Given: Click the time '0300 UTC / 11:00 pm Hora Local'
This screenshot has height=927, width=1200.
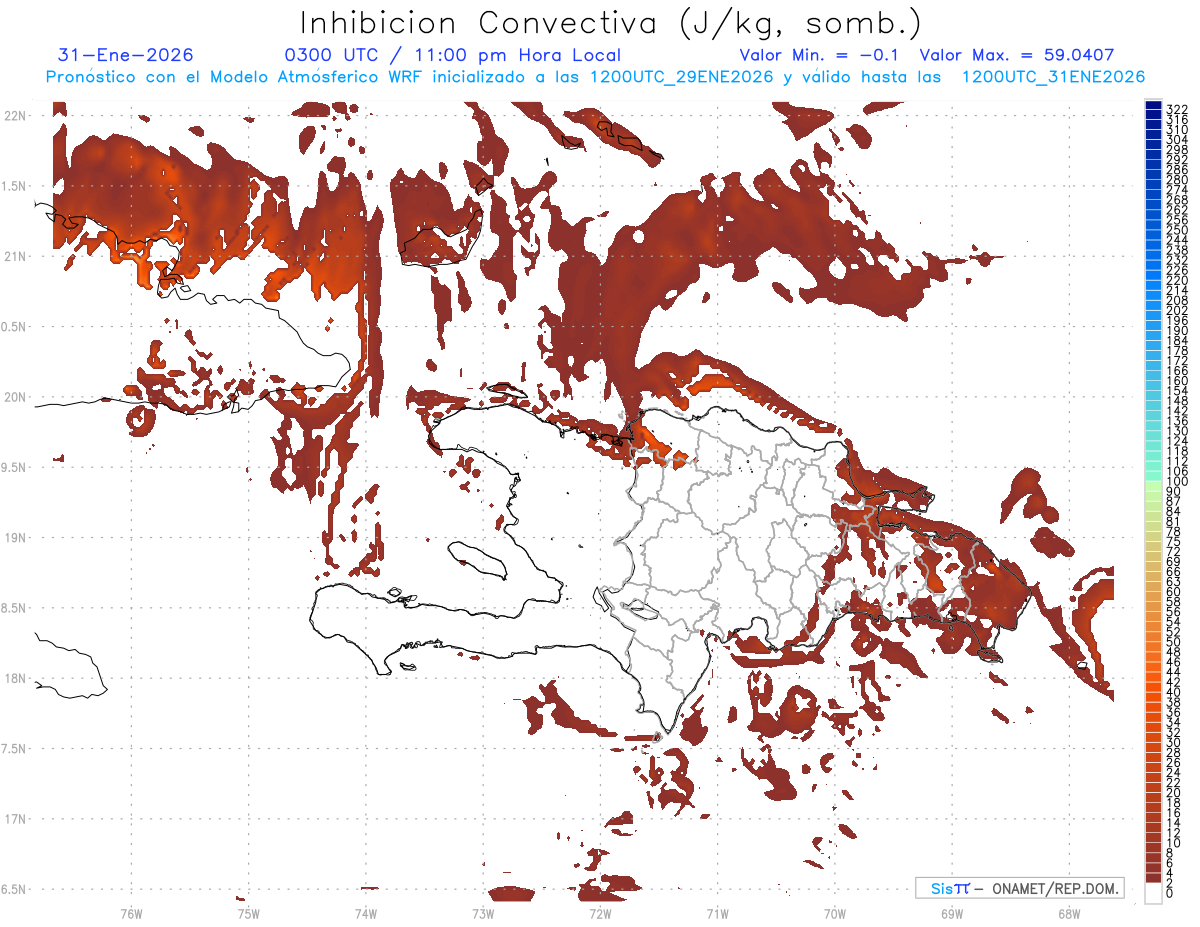Looking at the screenshot, I should pos(452,55).
